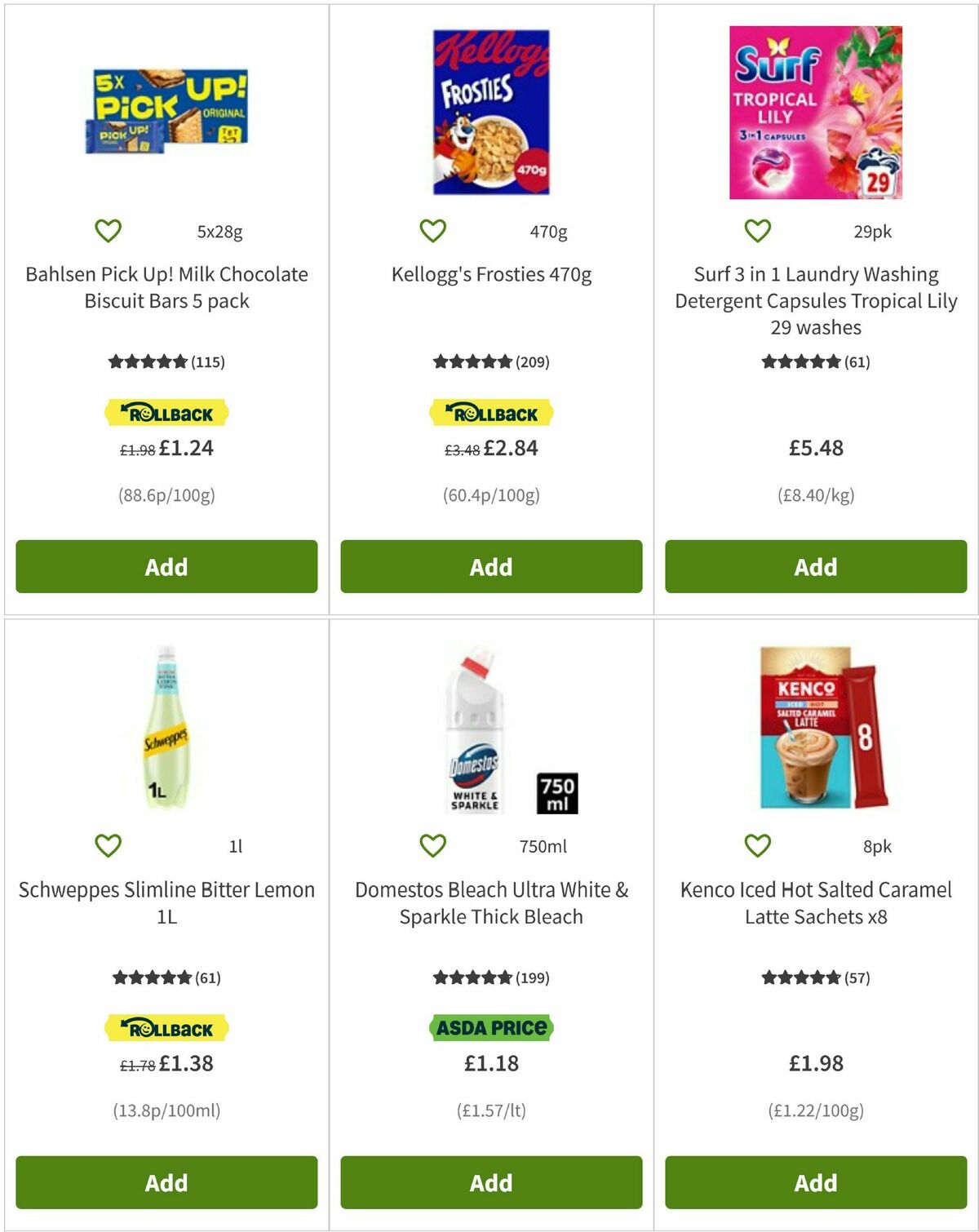Favourite the Domestos thick bleach
Viewport: 979px width, 1232px height.
coord(432,846)
